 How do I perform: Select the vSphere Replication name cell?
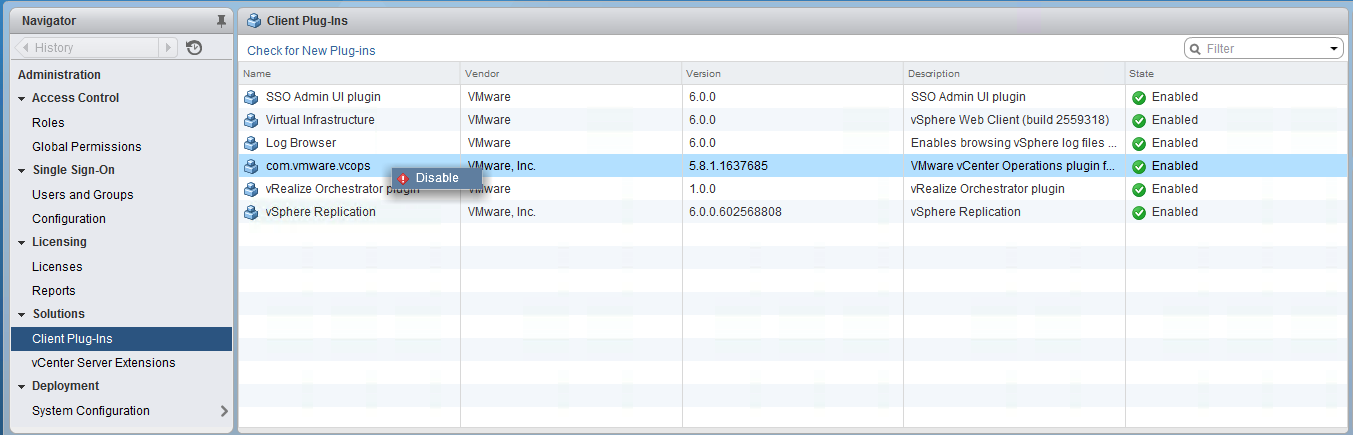(x=321, y=212)
